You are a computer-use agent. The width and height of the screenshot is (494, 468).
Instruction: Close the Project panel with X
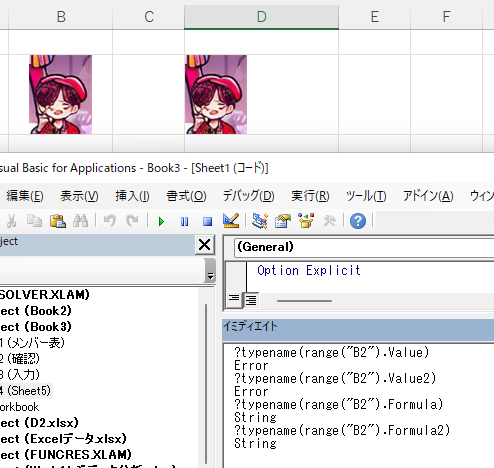point(204,245)
